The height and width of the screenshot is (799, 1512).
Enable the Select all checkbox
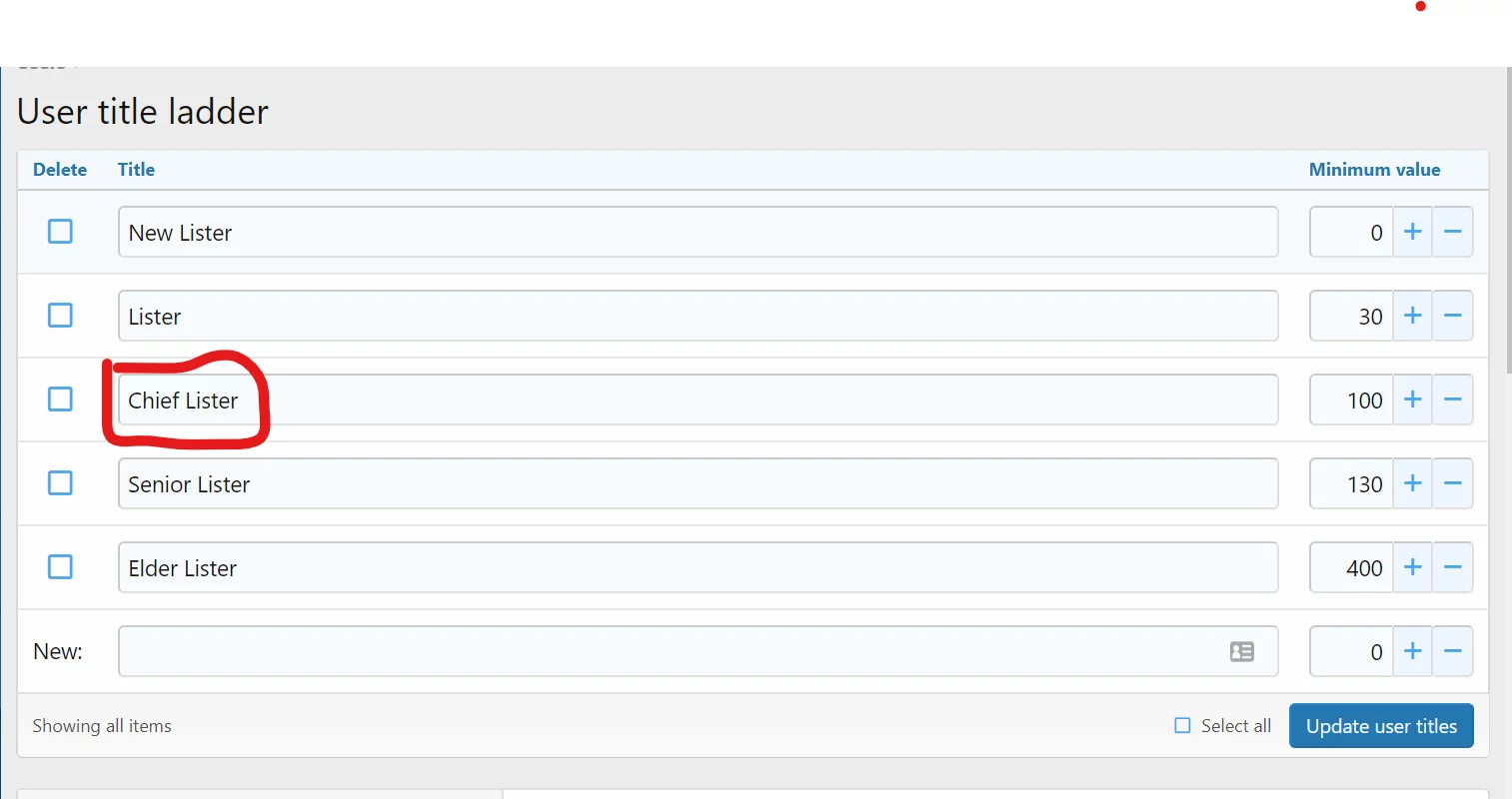tap(1182, 726)
